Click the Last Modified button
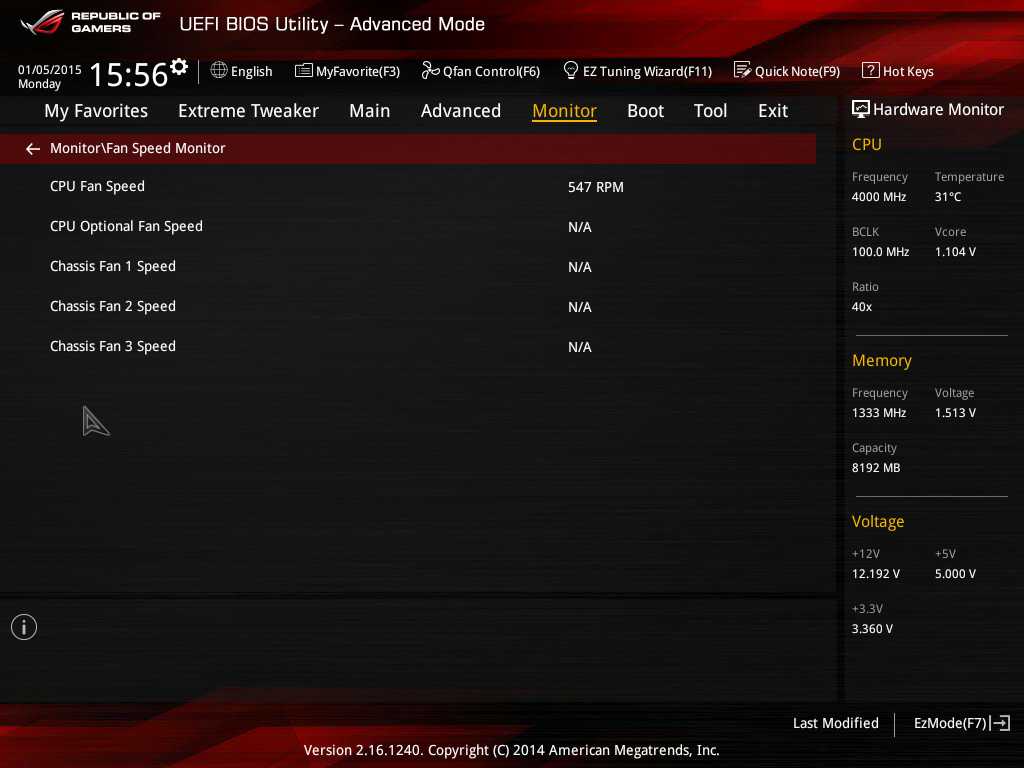The height and width of the screenshot is (768, 1024). [835, 723]
